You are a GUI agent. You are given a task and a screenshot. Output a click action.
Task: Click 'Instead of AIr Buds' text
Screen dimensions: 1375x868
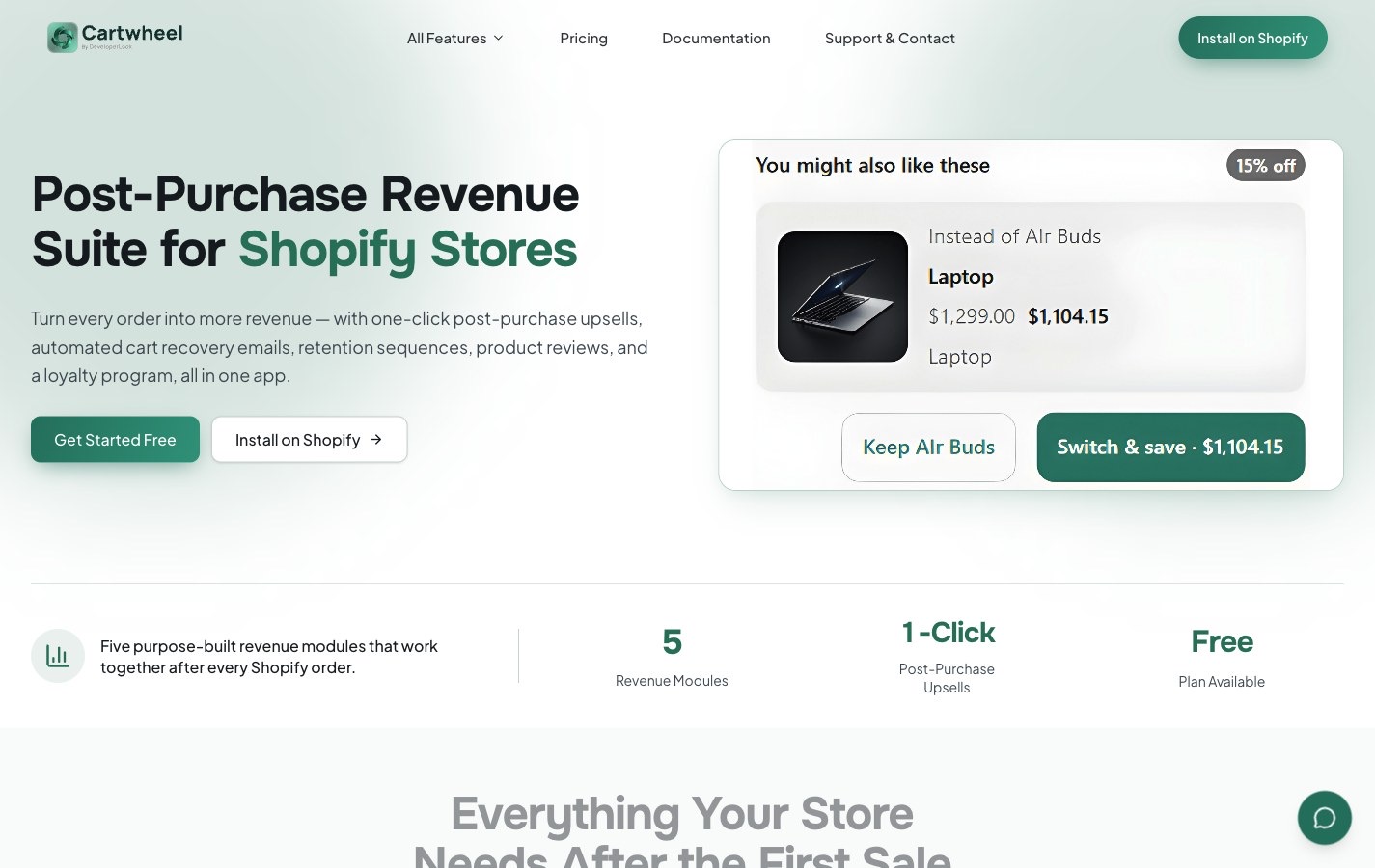1014,236
